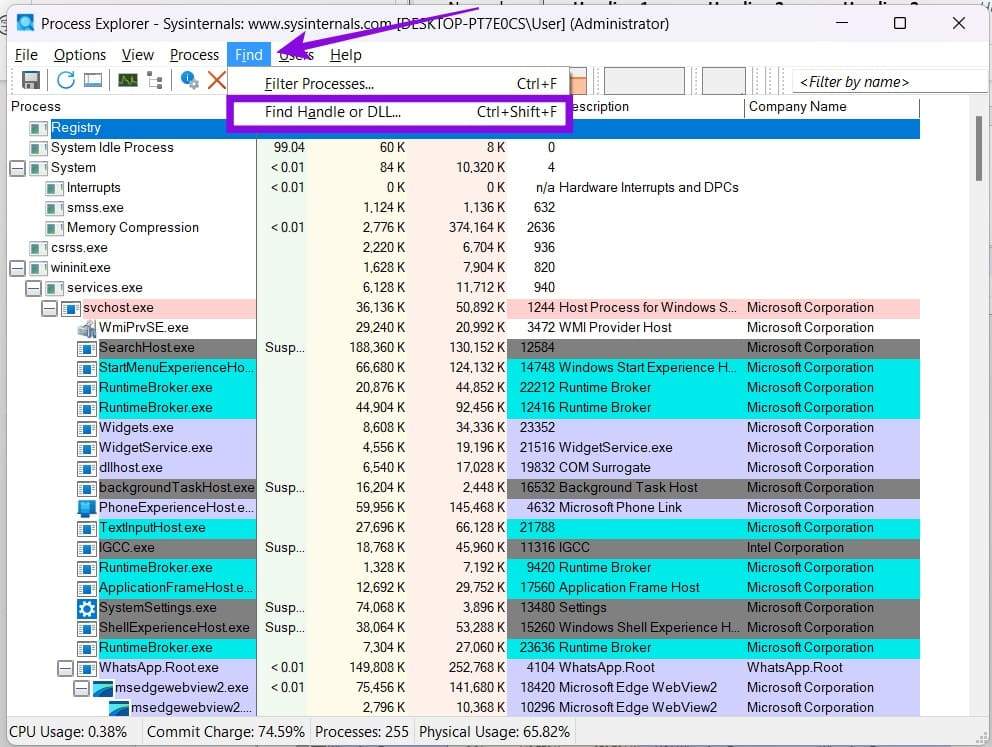Choose Filter Processes... from Find menu

pyautogui.click(x=399, y=83)
